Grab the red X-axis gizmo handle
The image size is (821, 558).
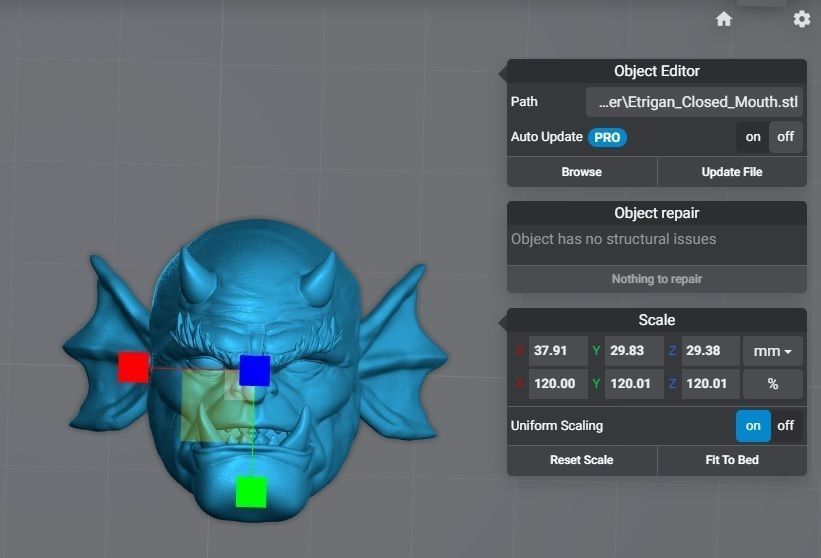click(133, 367)
